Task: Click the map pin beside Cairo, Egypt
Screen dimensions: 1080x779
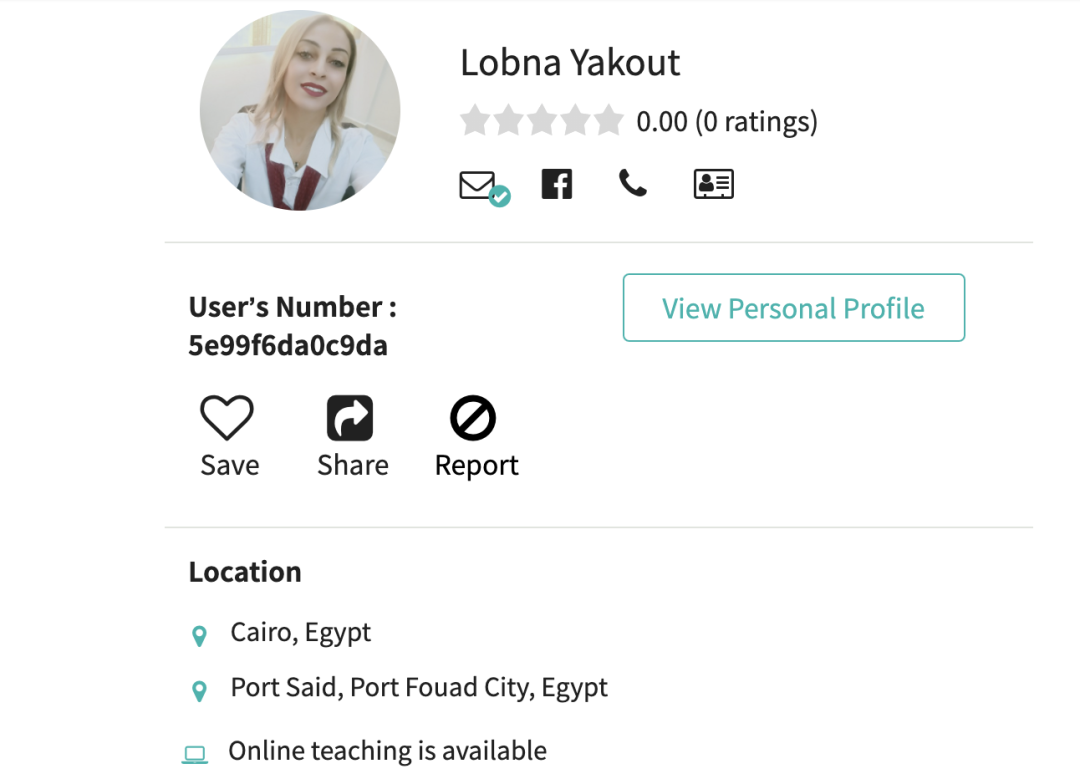Action: point(199,635)
